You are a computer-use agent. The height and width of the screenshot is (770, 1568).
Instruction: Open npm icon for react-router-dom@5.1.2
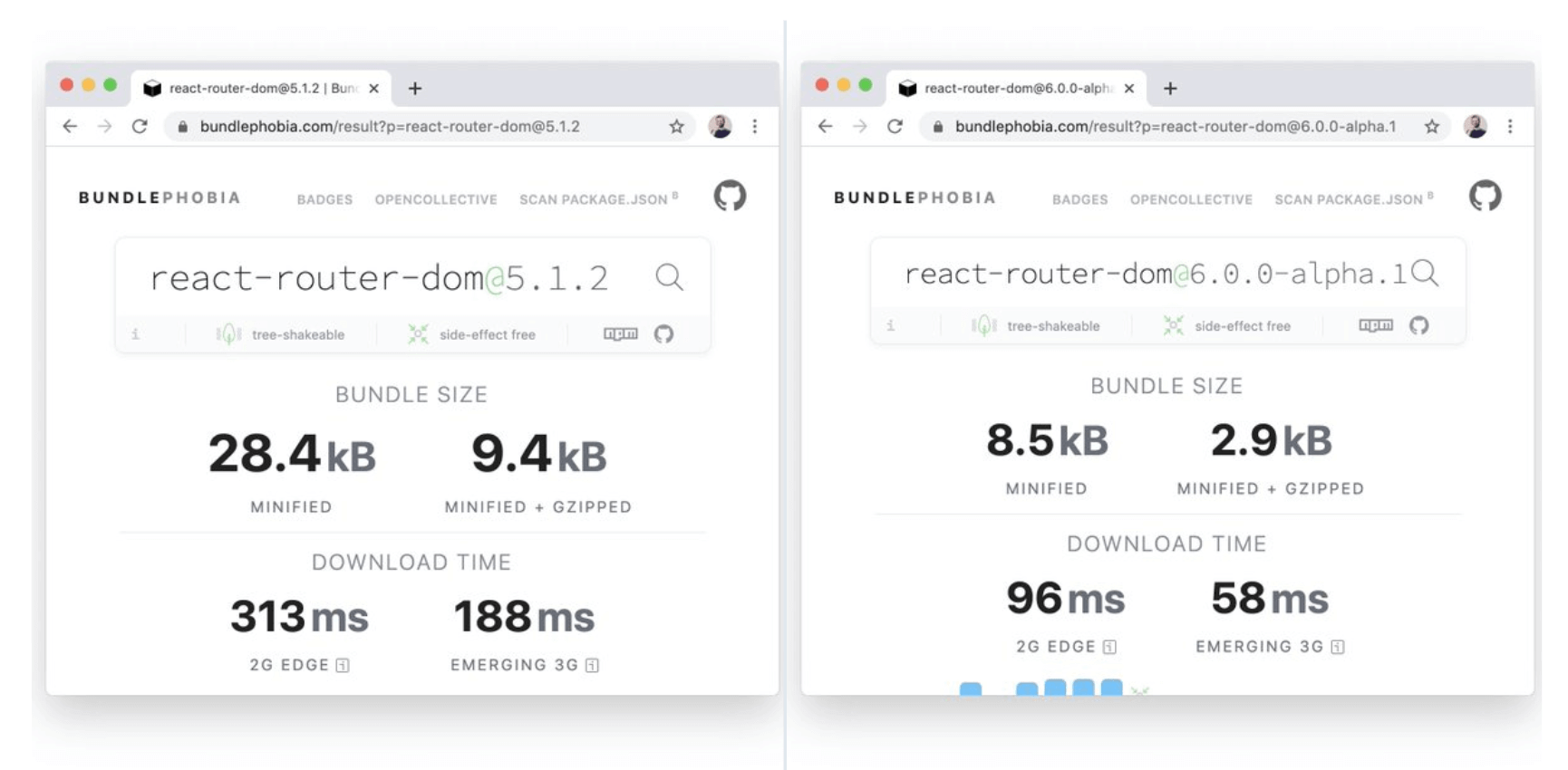(621, 334)
